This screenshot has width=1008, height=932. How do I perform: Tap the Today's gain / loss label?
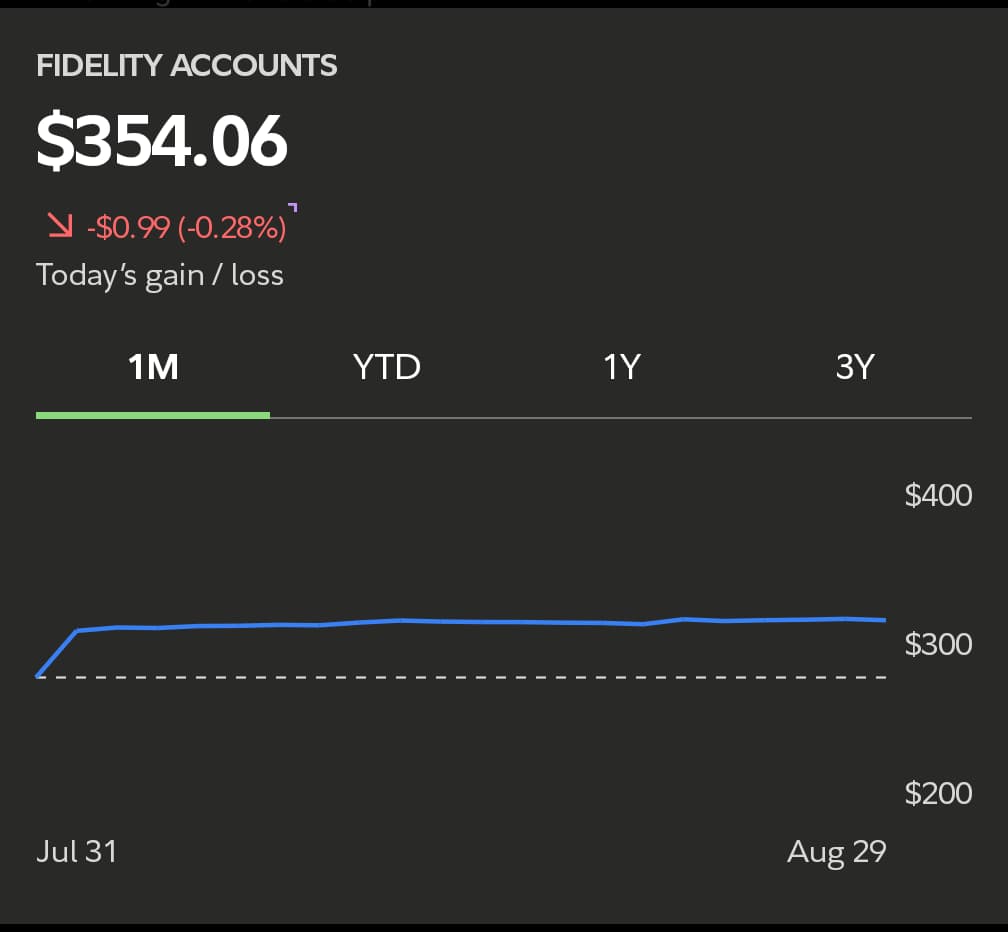click(160, 275)
